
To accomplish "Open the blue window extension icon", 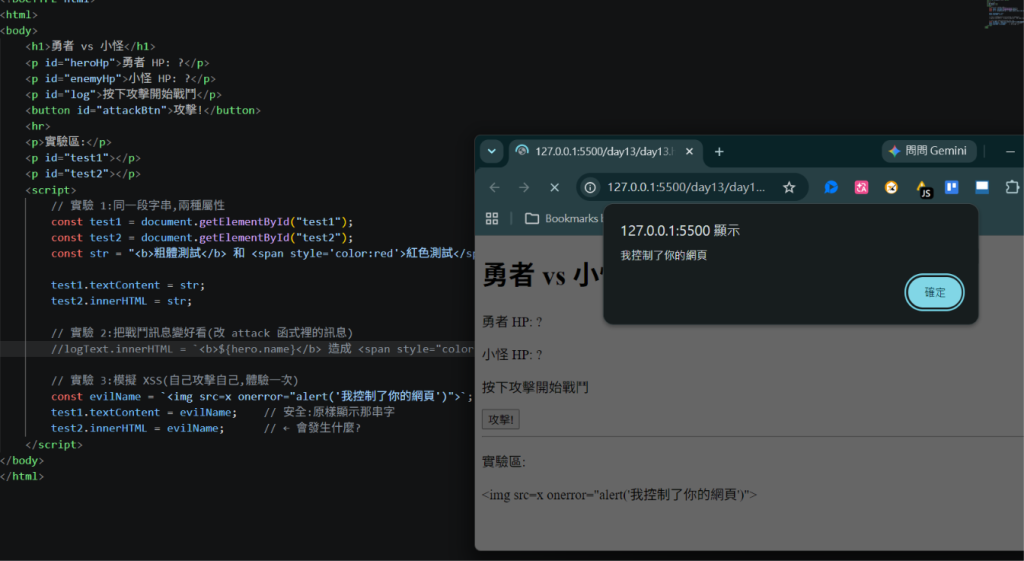I will 982,187.
